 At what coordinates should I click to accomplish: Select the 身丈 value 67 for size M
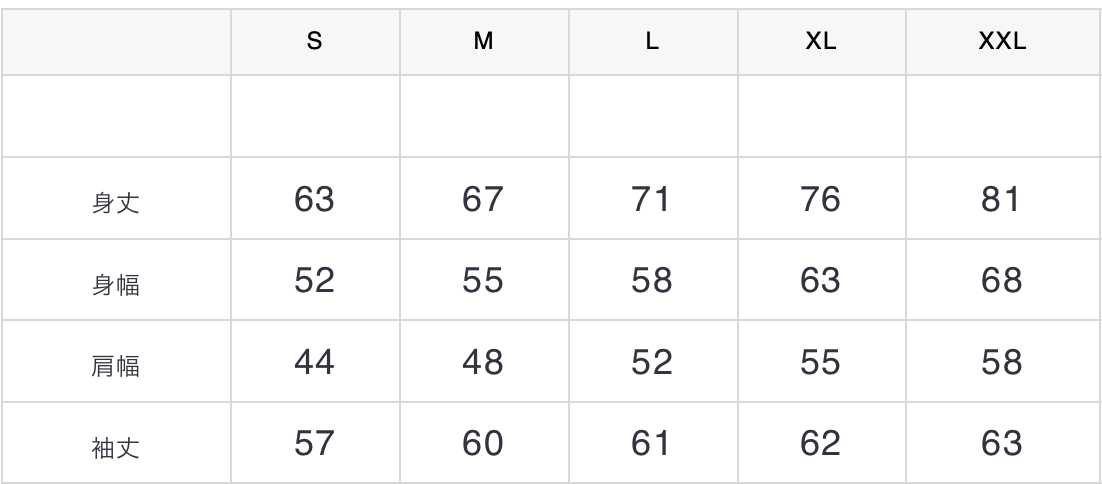[x=484, y=199]
